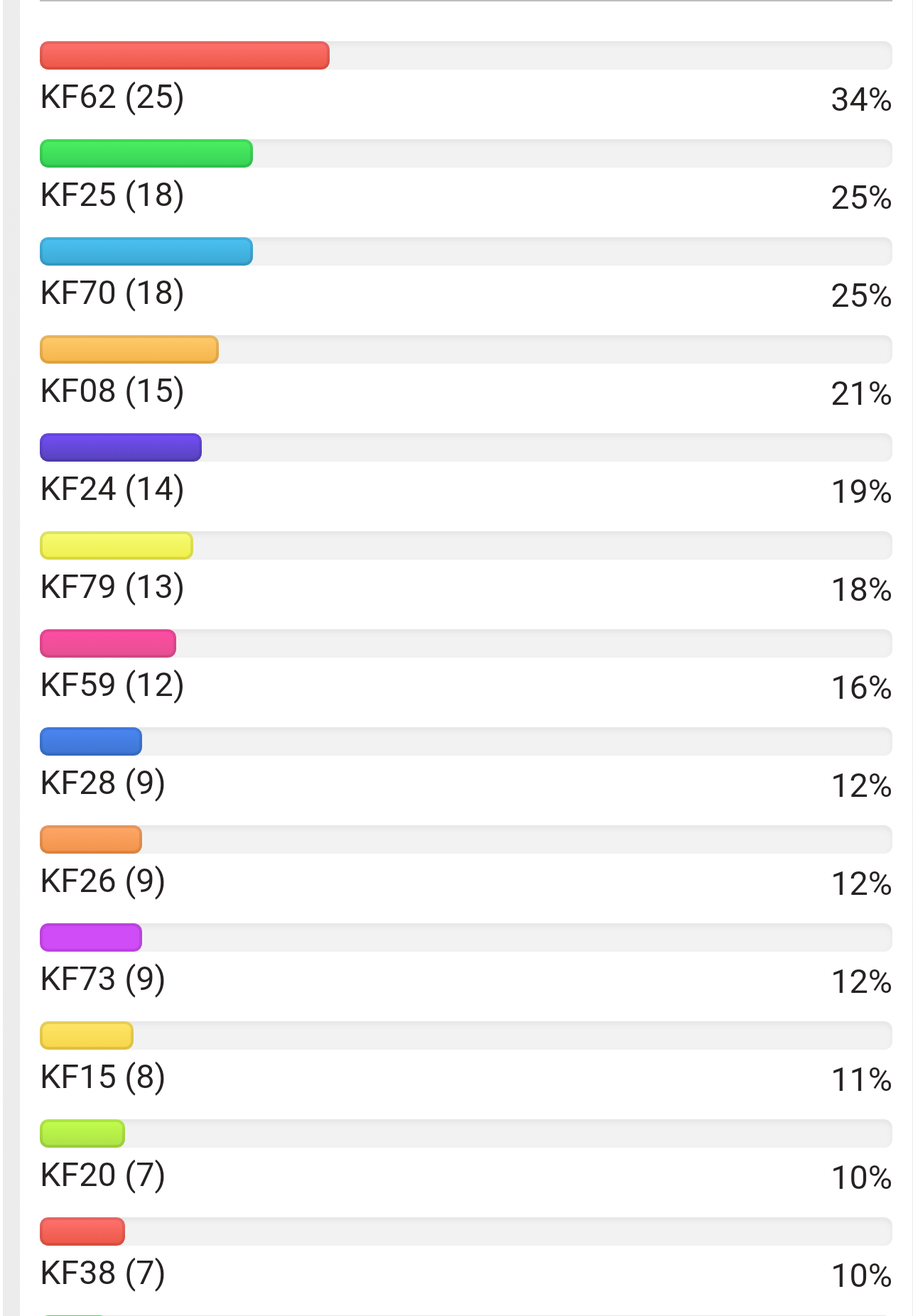Click the 16% value beside KF59

point(861,688)
